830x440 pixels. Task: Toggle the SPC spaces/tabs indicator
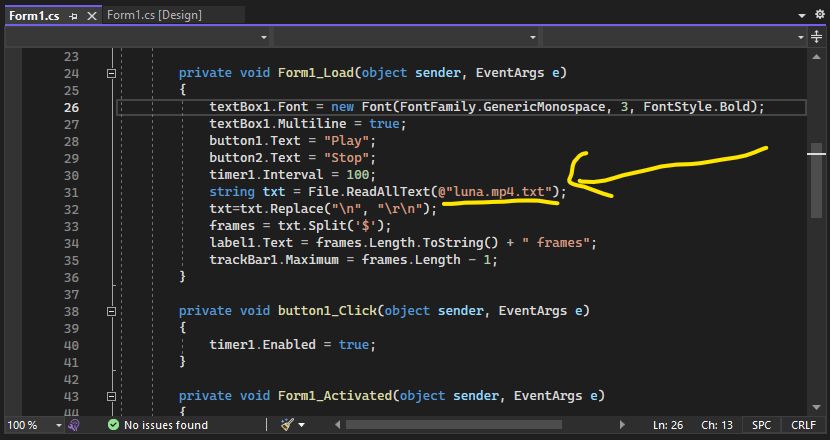761,425
